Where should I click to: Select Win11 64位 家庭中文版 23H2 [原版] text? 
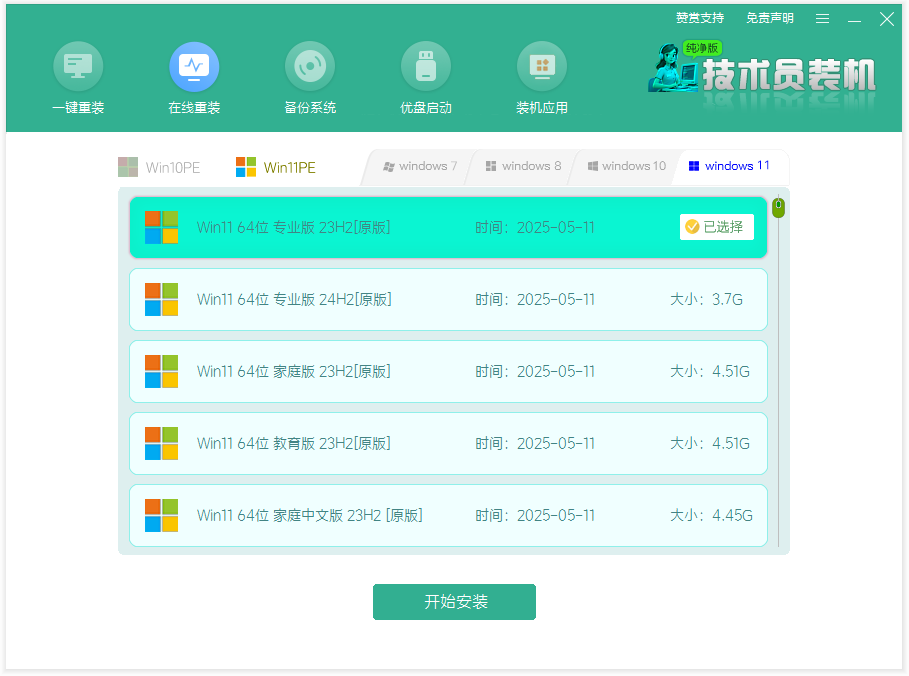[310, 515]
